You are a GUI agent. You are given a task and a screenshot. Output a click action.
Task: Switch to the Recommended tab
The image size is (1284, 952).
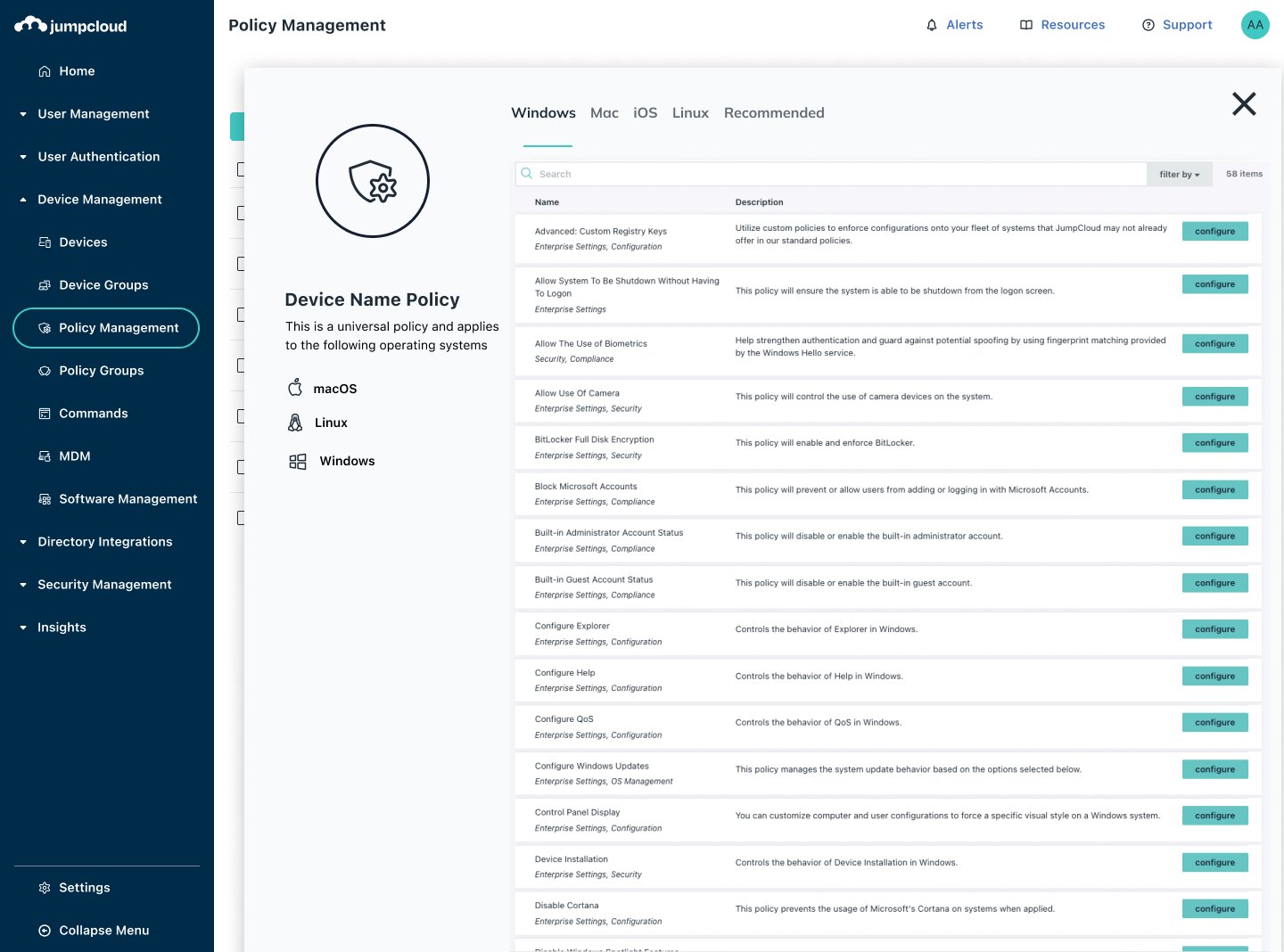point(773,113)
